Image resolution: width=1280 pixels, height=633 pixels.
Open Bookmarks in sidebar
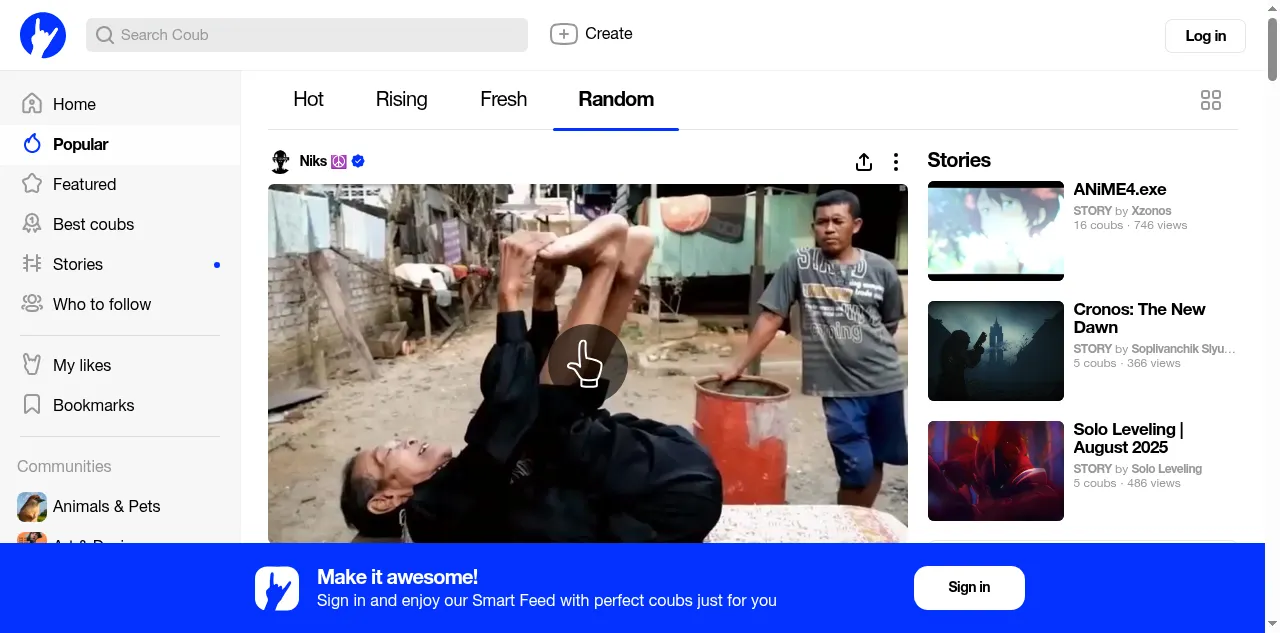pyautogui.click(x=93, y=405)
